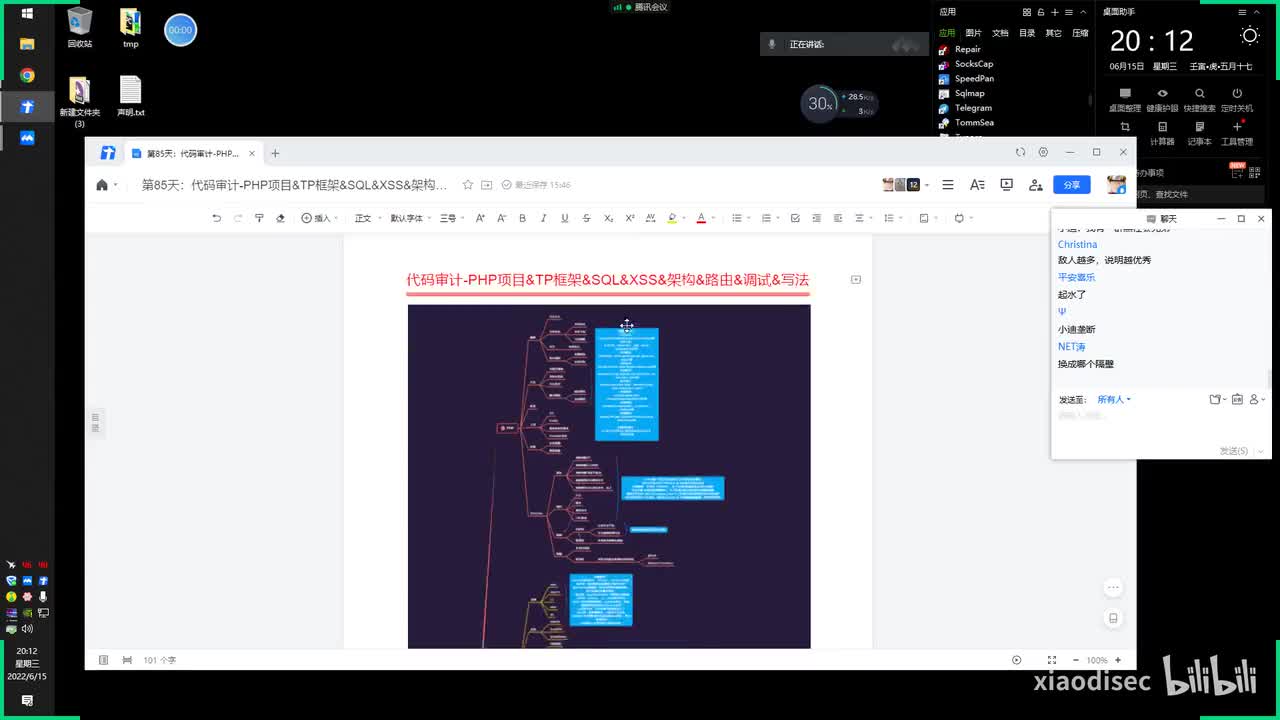Go to the home icon in the docs header
The height and width of the screenshot is (720, 1280).
[102, 185]
